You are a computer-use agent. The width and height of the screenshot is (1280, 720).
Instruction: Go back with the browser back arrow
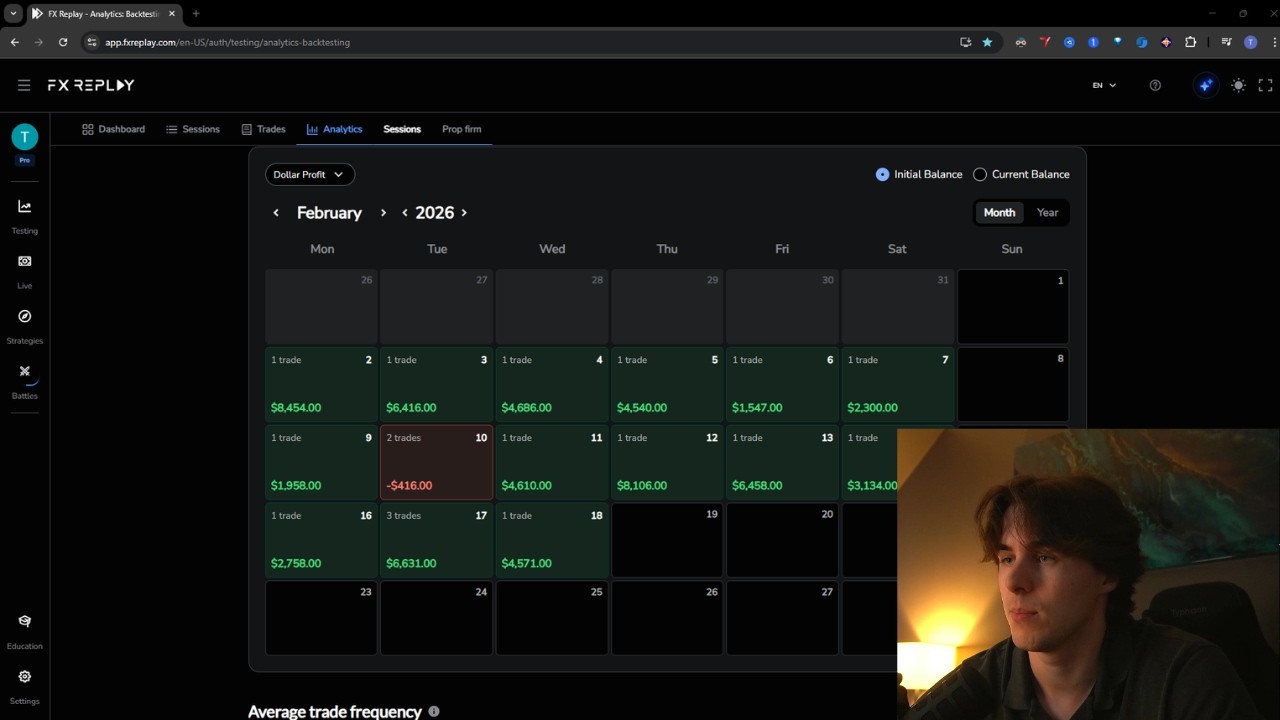click(15, 42)
